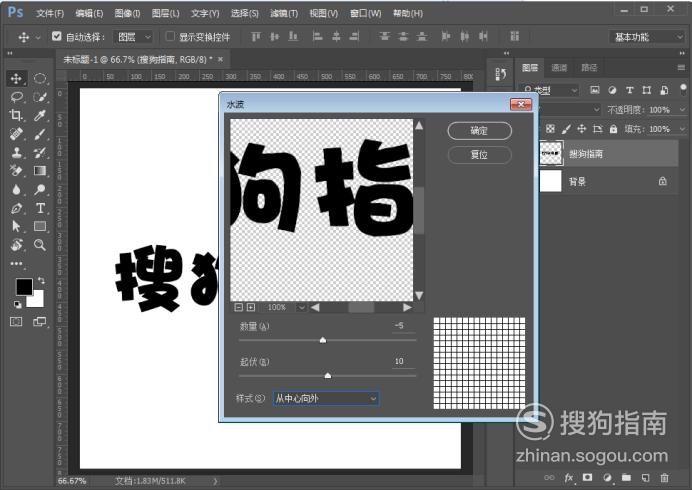Select the Path Selection tool
Image resolution: width=692 pixels, height=490 pixels.
click(16, 226)
